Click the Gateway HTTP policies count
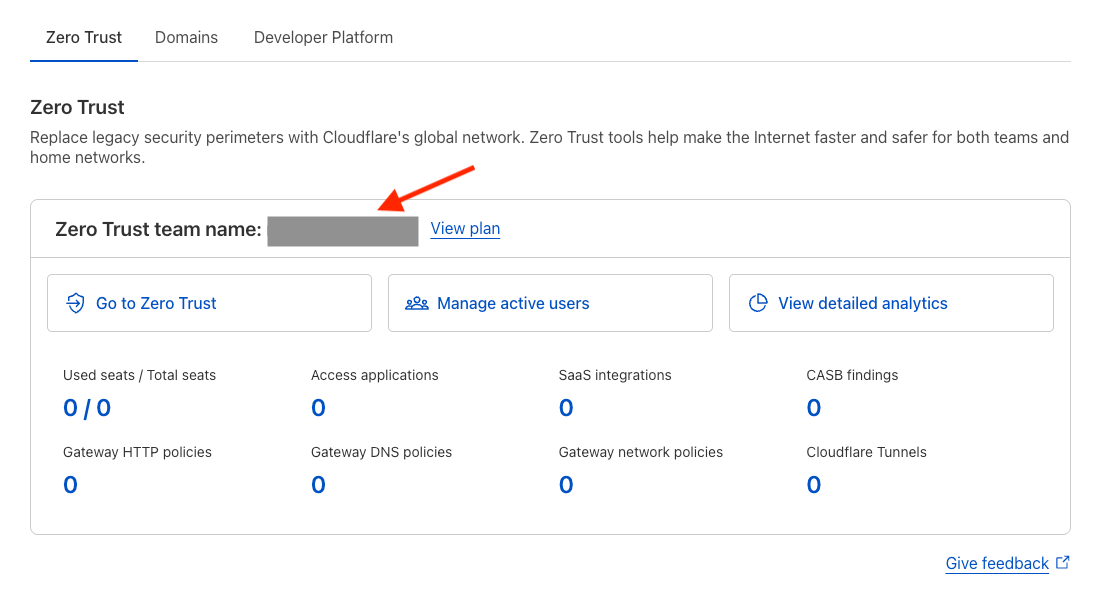The height and width of the screenshot is (608, 1098). click(x=70, y=485)
